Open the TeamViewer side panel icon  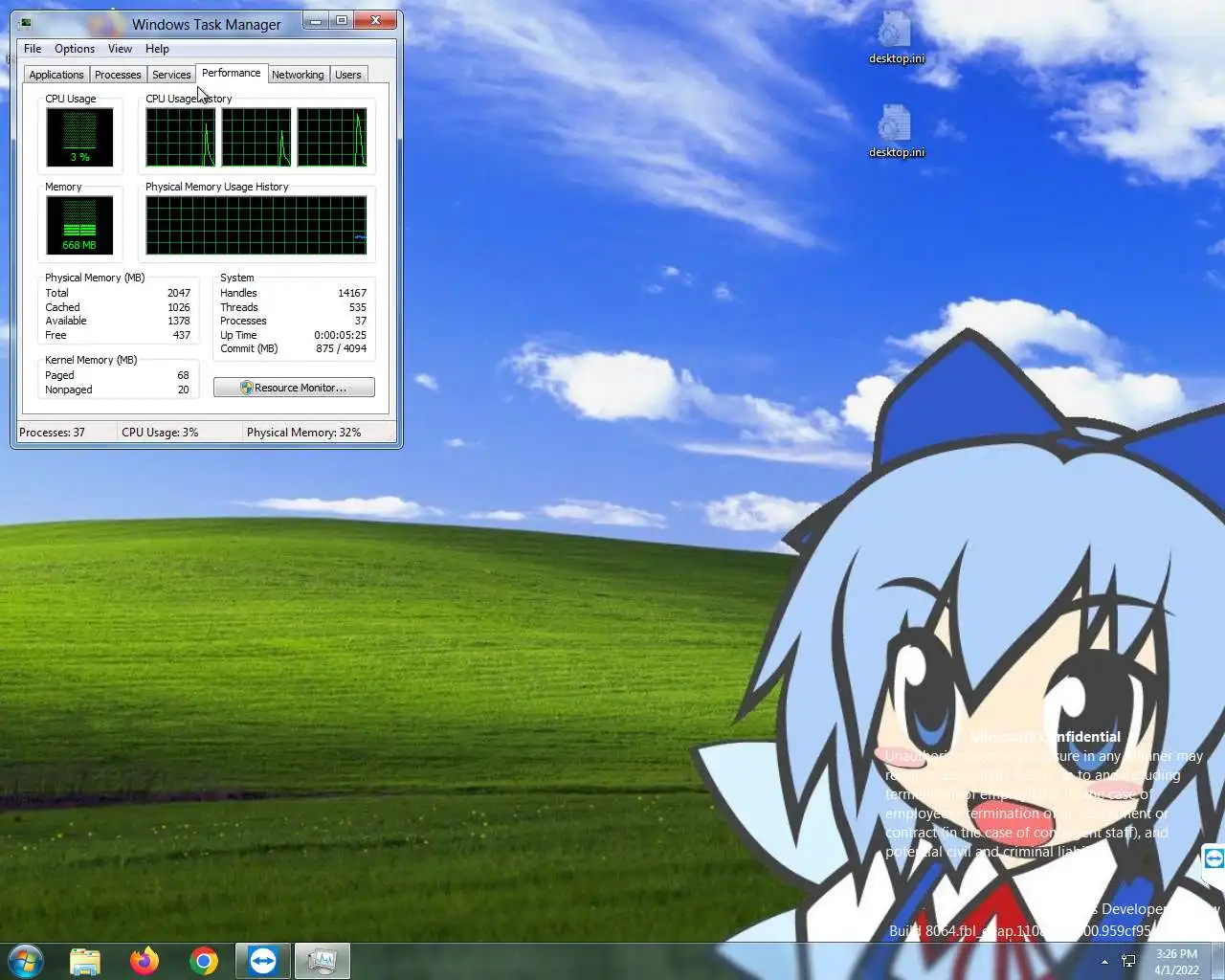[1214, 859]
